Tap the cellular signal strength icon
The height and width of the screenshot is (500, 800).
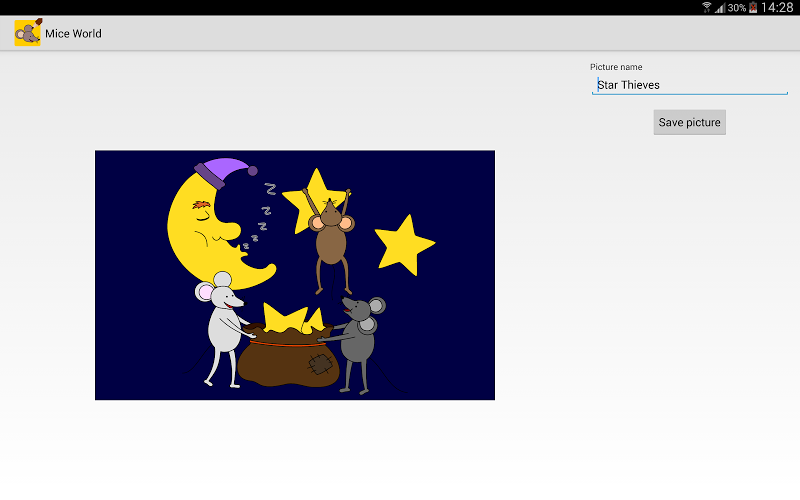click(720, 8)
